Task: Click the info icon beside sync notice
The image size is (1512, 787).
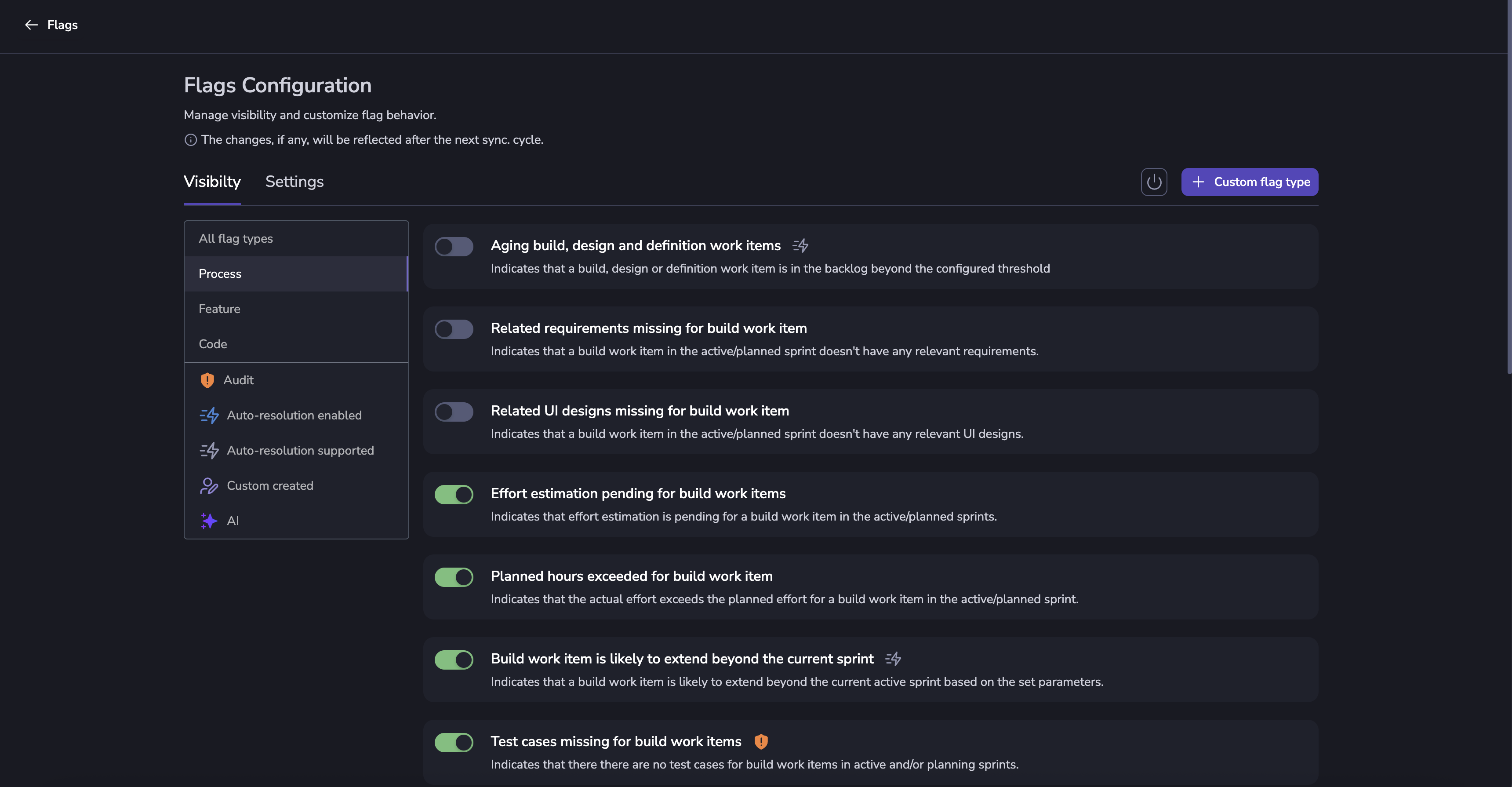Action: point(190,140)
